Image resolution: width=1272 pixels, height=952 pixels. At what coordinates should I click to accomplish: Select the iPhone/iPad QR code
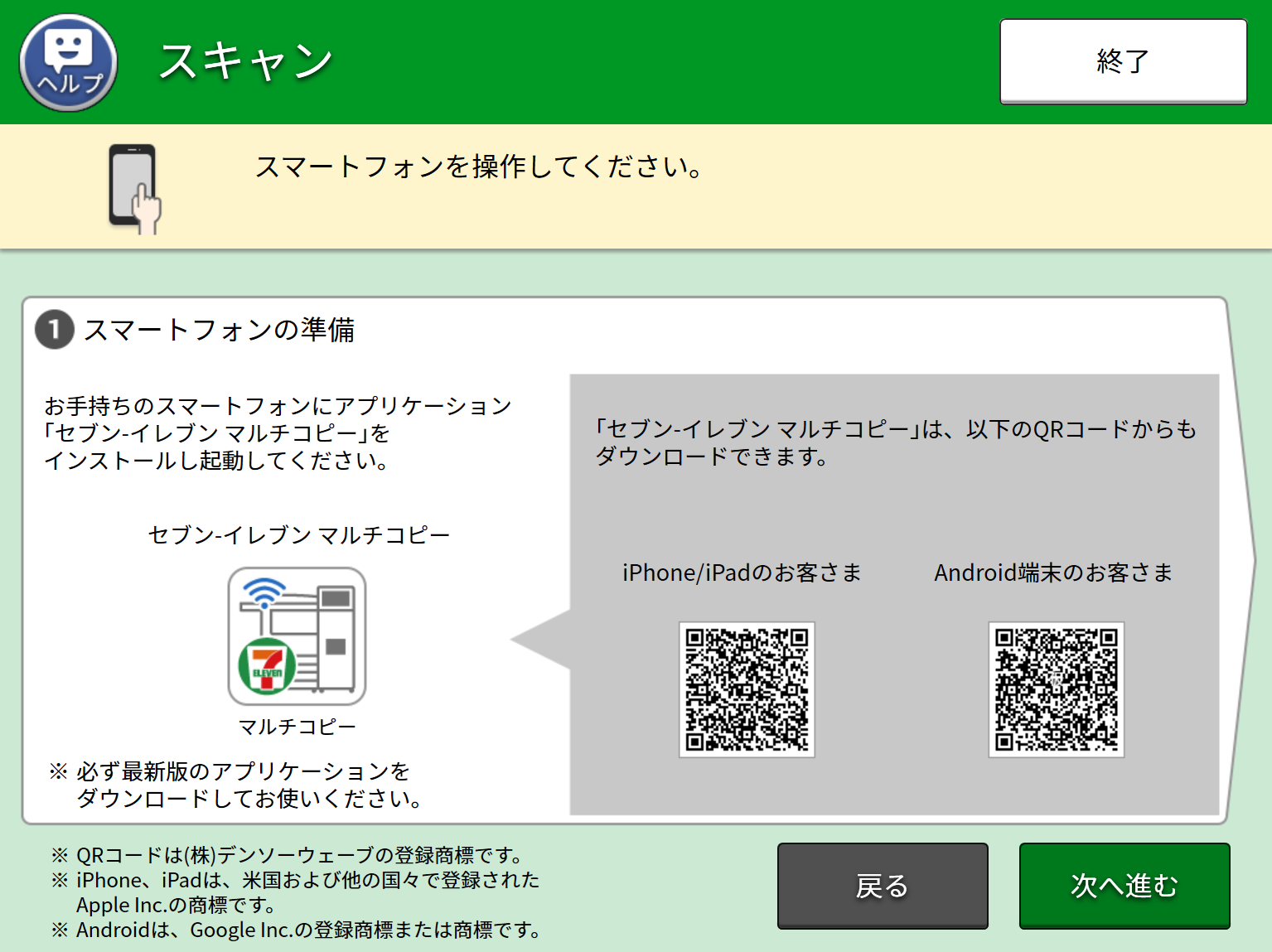[x=747, y=689]
